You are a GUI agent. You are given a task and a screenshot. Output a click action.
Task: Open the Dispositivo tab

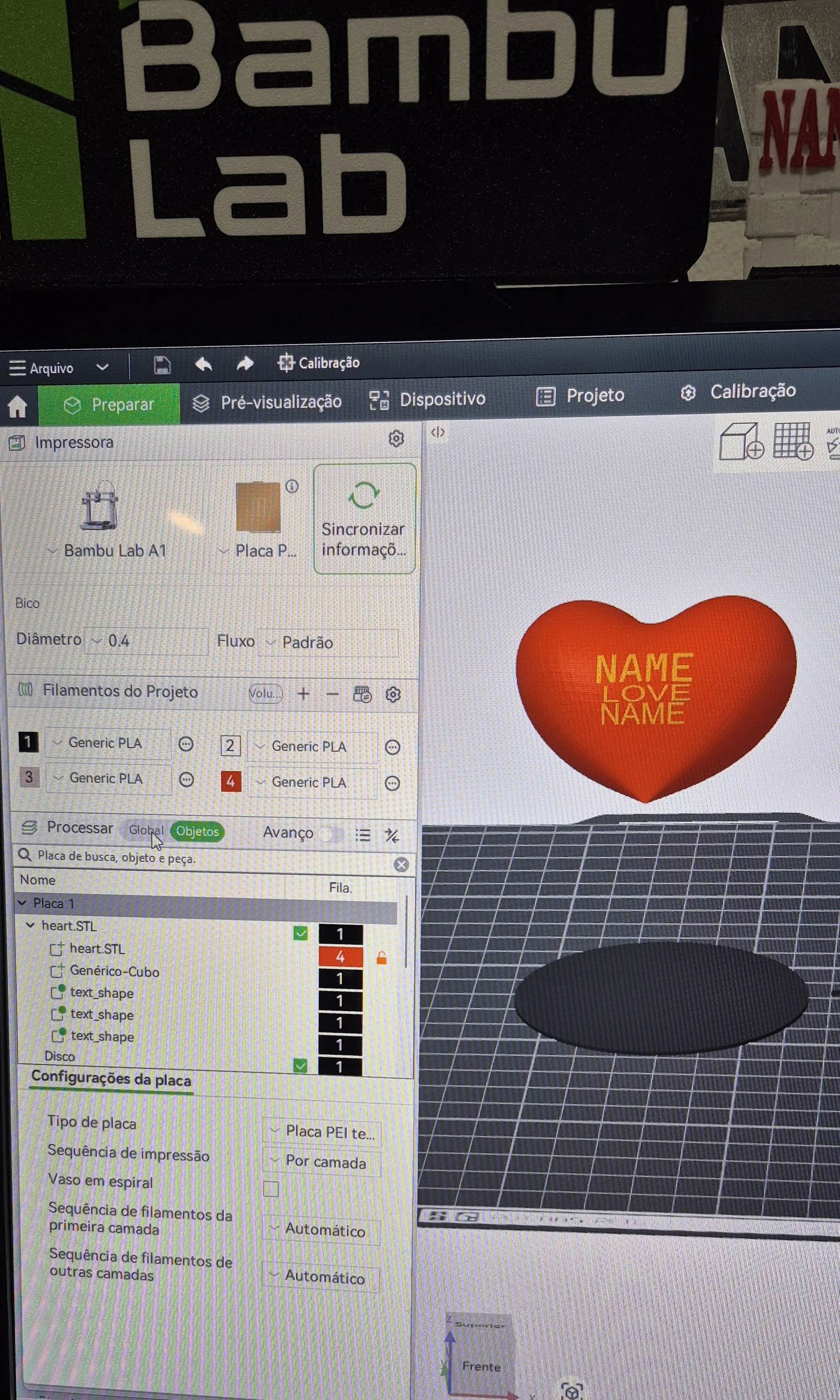tap(427, 400)
